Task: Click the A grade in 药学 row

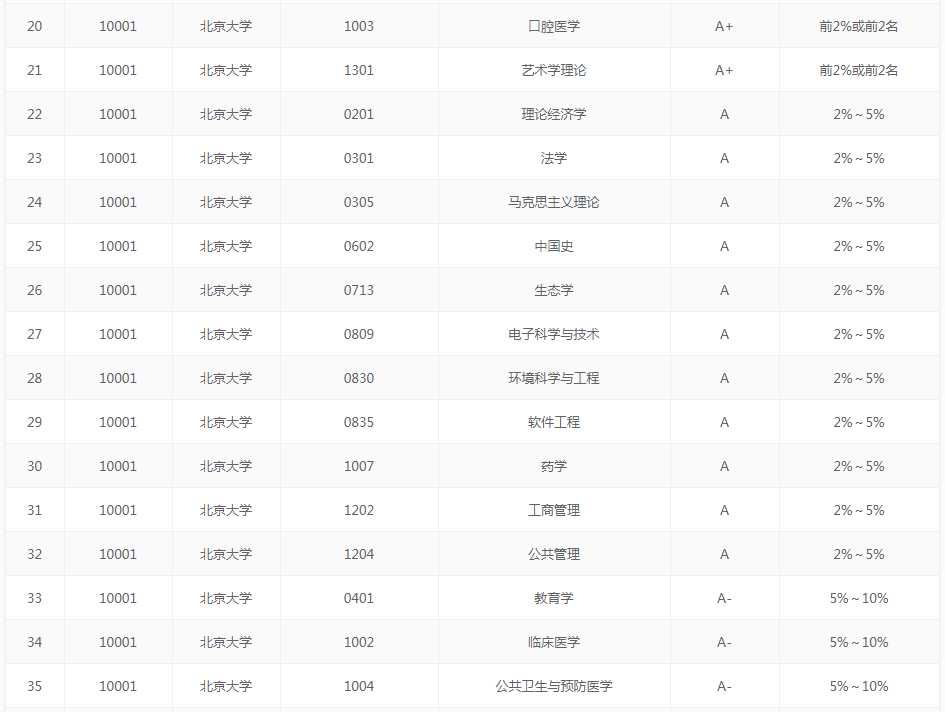Action: (x=724, y=466)
